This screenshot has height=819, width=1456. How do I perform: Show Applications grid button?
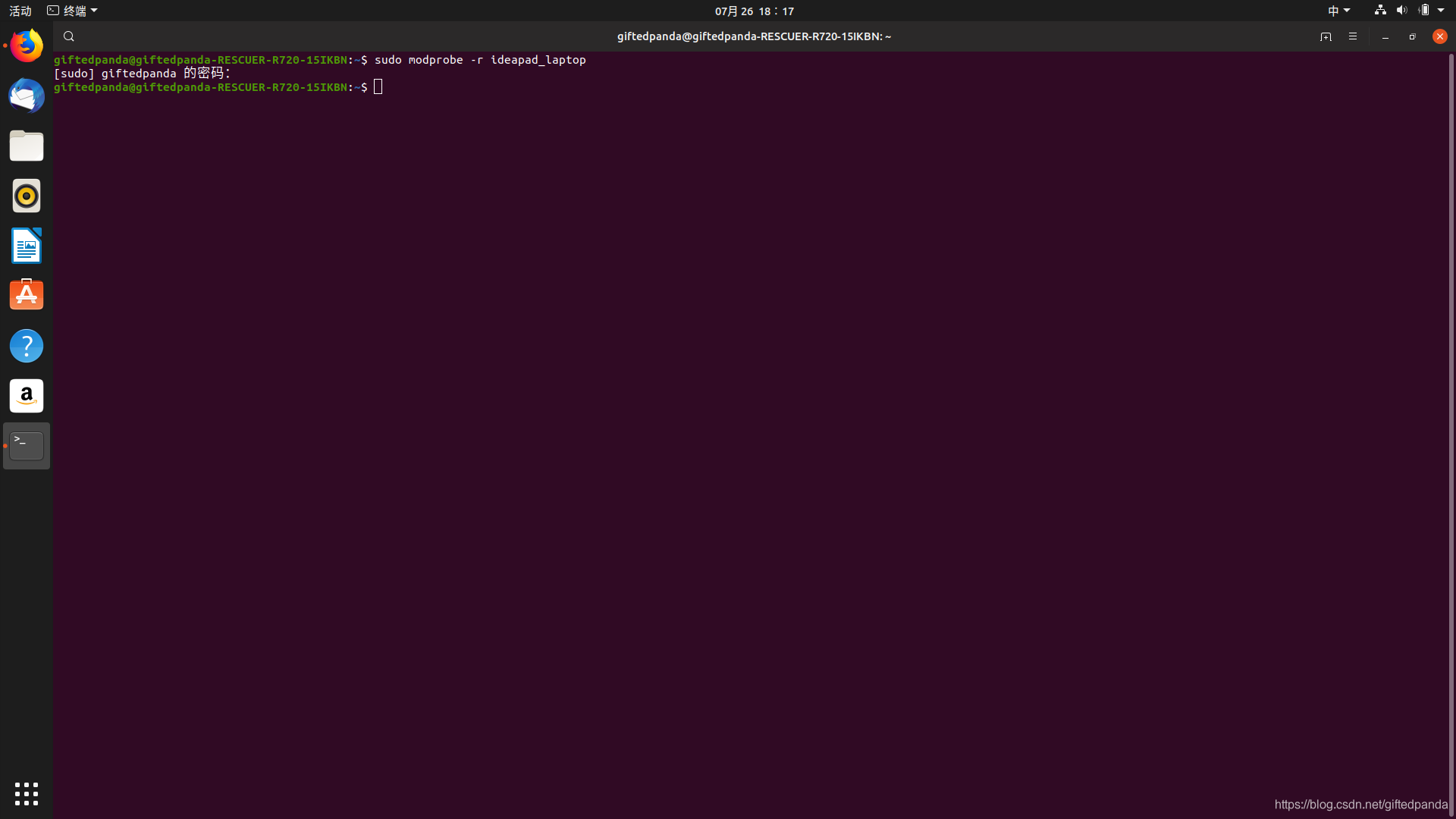27,793
